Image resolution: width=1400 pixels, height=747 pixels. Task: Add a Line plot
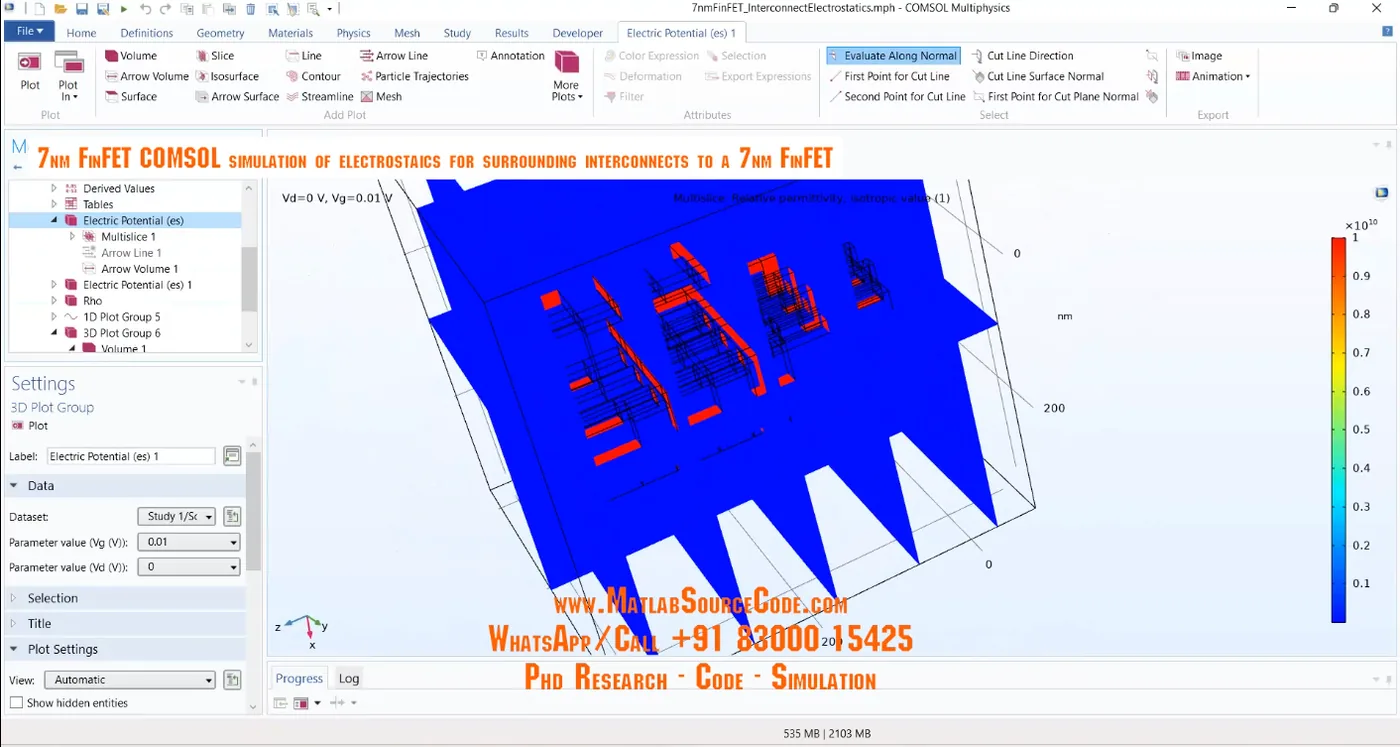(x=304, y=56)
